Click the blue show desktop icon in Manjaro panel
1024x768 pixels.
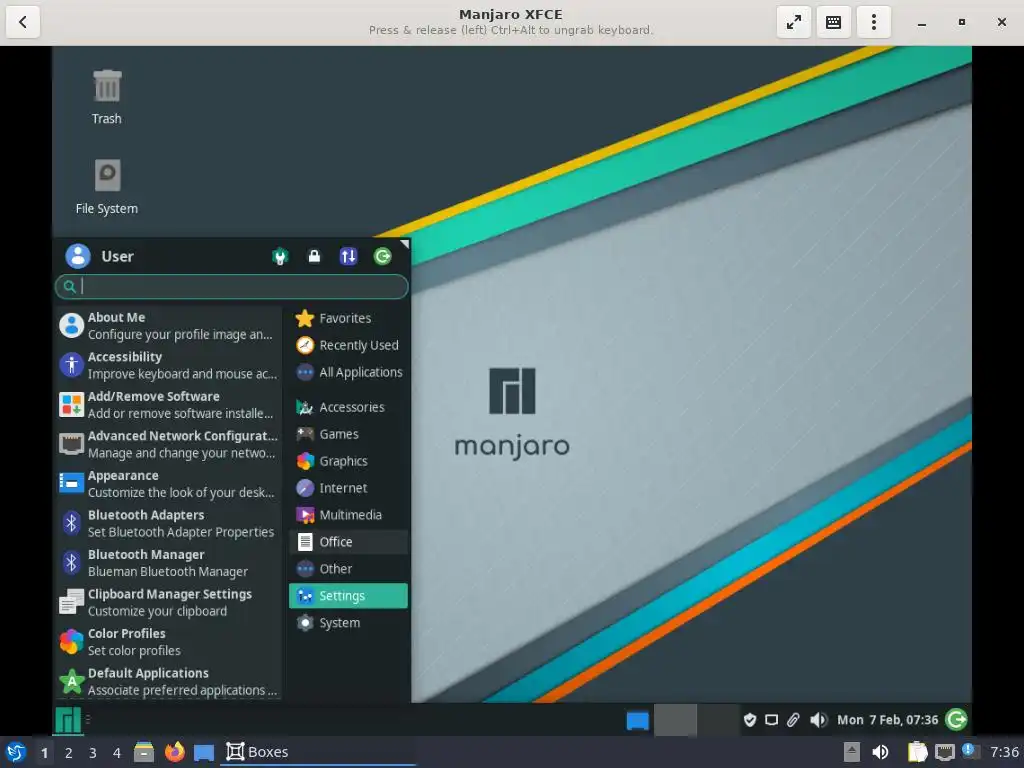point(637,720)
